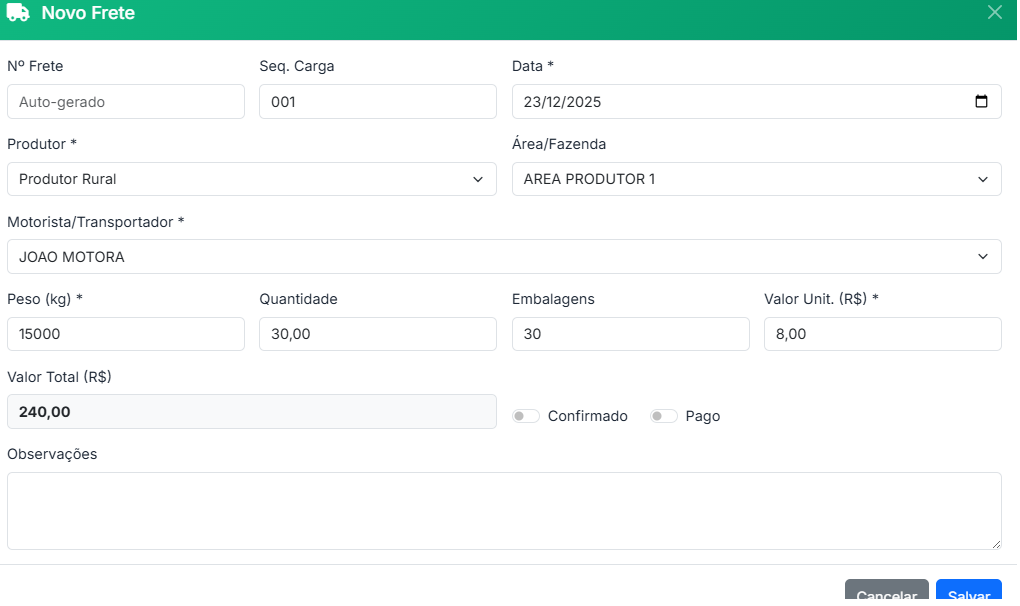Image resolution: width=1020 pixels, height=606 pixels.
Task: Click into the Peso (kg) field
Action: (x=126, y=334)
